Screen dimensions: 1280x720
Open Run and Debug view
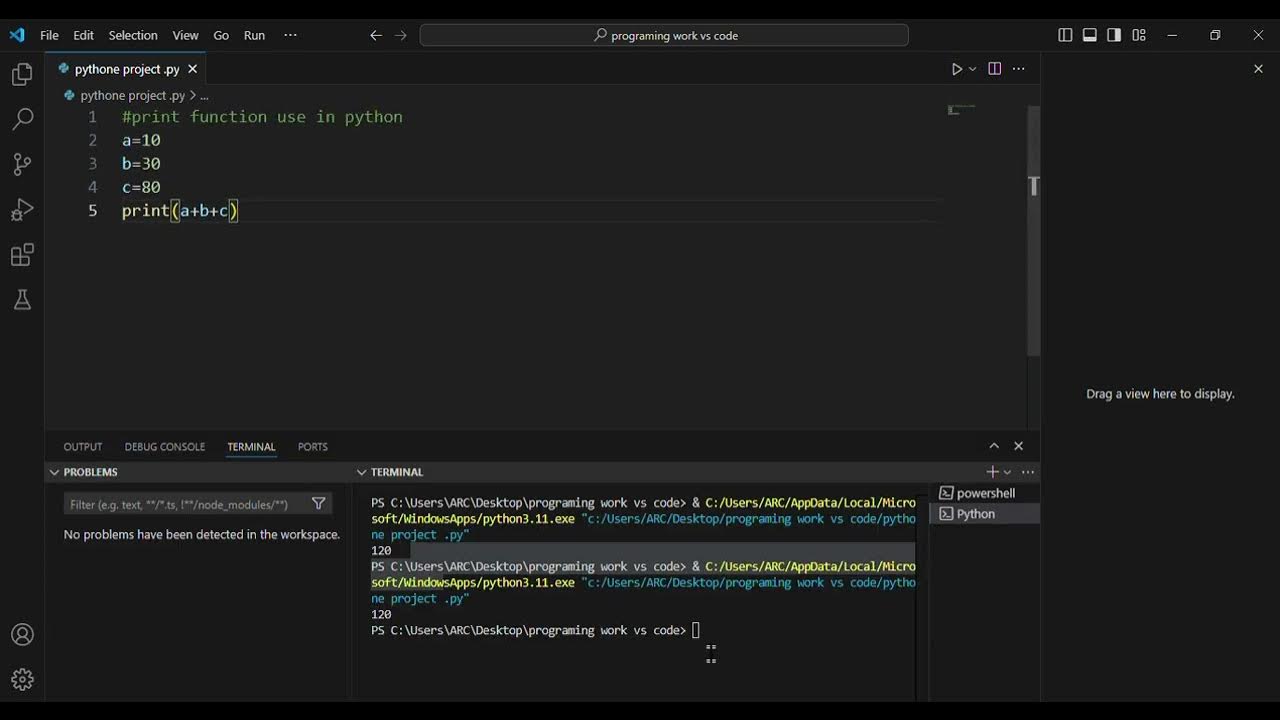pos(22,210)
